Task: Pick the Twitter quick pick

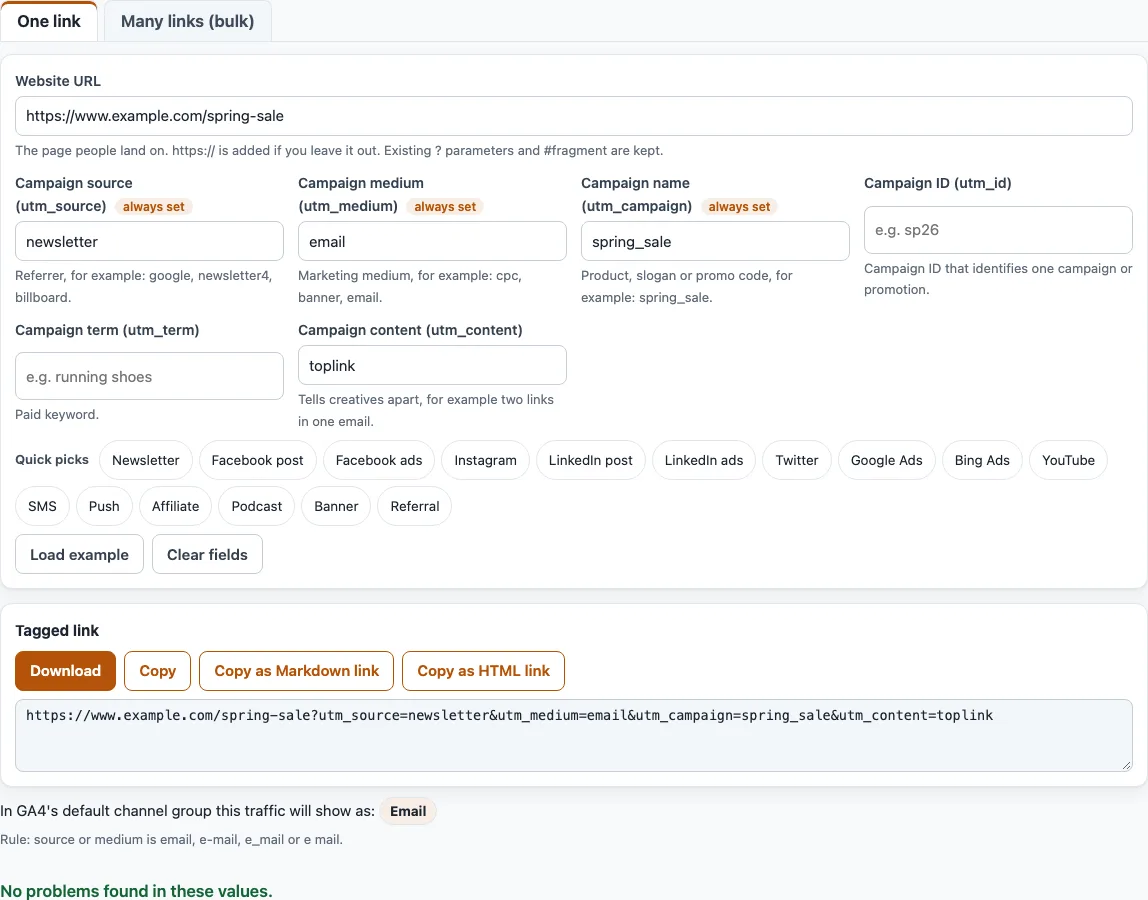Action: point(797,460)
